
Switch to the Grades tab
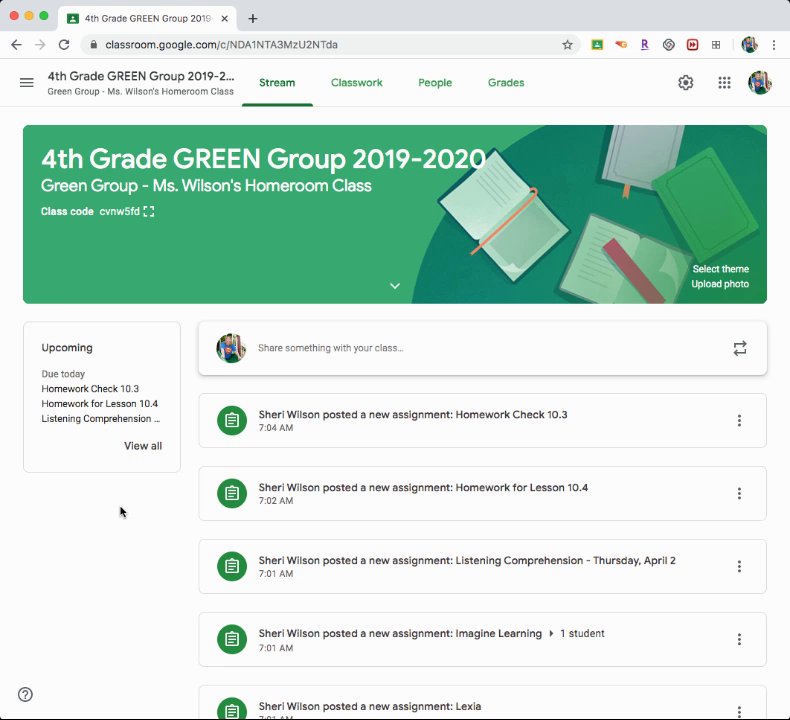(506, 83)
